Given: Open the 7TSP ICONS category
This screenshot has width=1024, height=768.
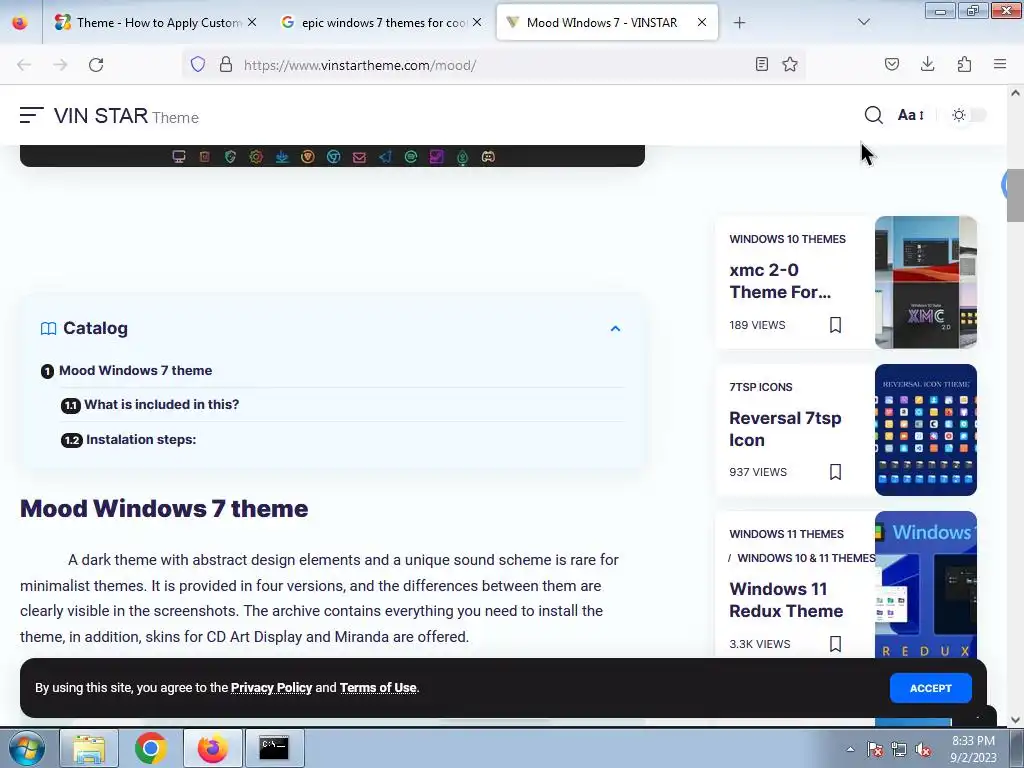Looking at the screenshot, I should point(760,387).
